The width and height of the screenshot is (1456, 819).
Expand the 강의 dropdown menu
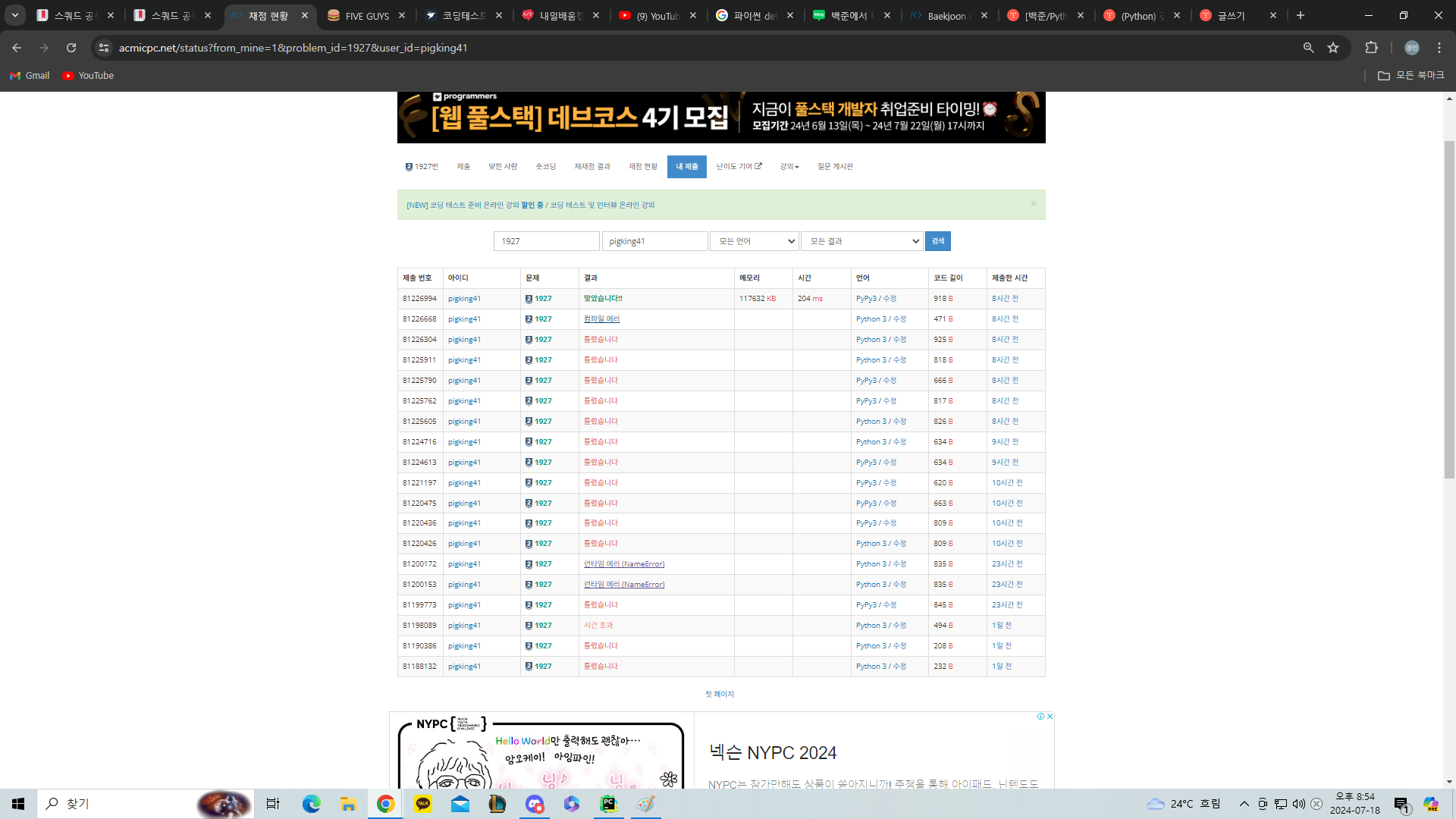pyautogui.click(x=789, y=167)
